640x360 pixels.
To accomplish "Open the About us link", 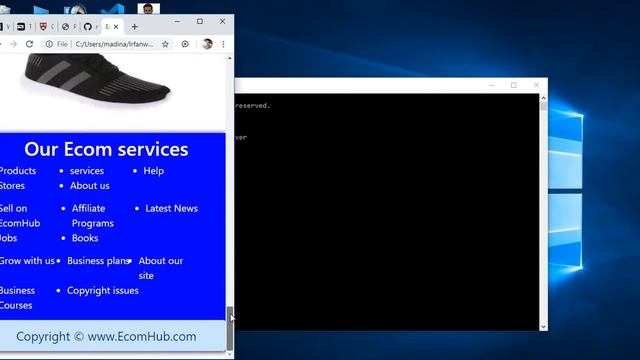I will tap(90, 186).
